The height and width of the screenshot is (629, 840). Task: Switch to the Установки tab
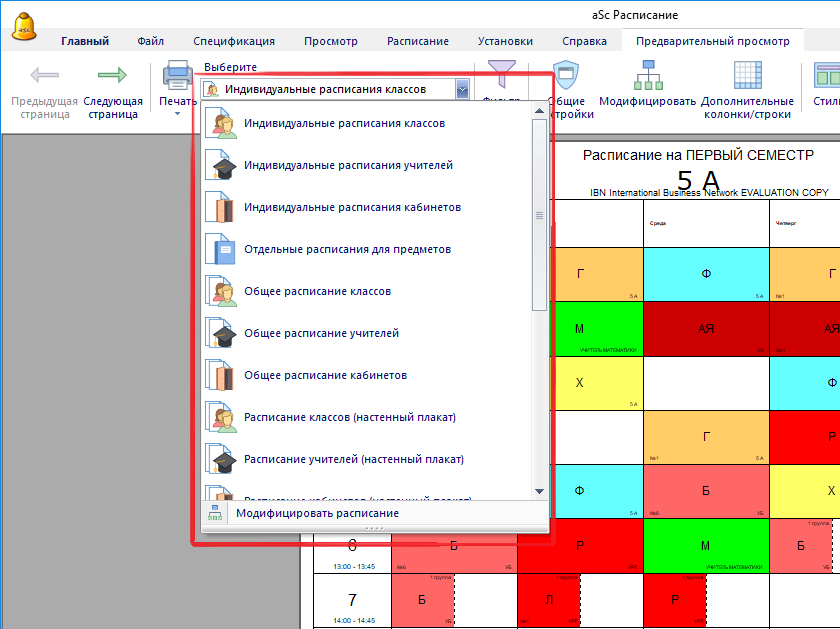click(505, 41)
